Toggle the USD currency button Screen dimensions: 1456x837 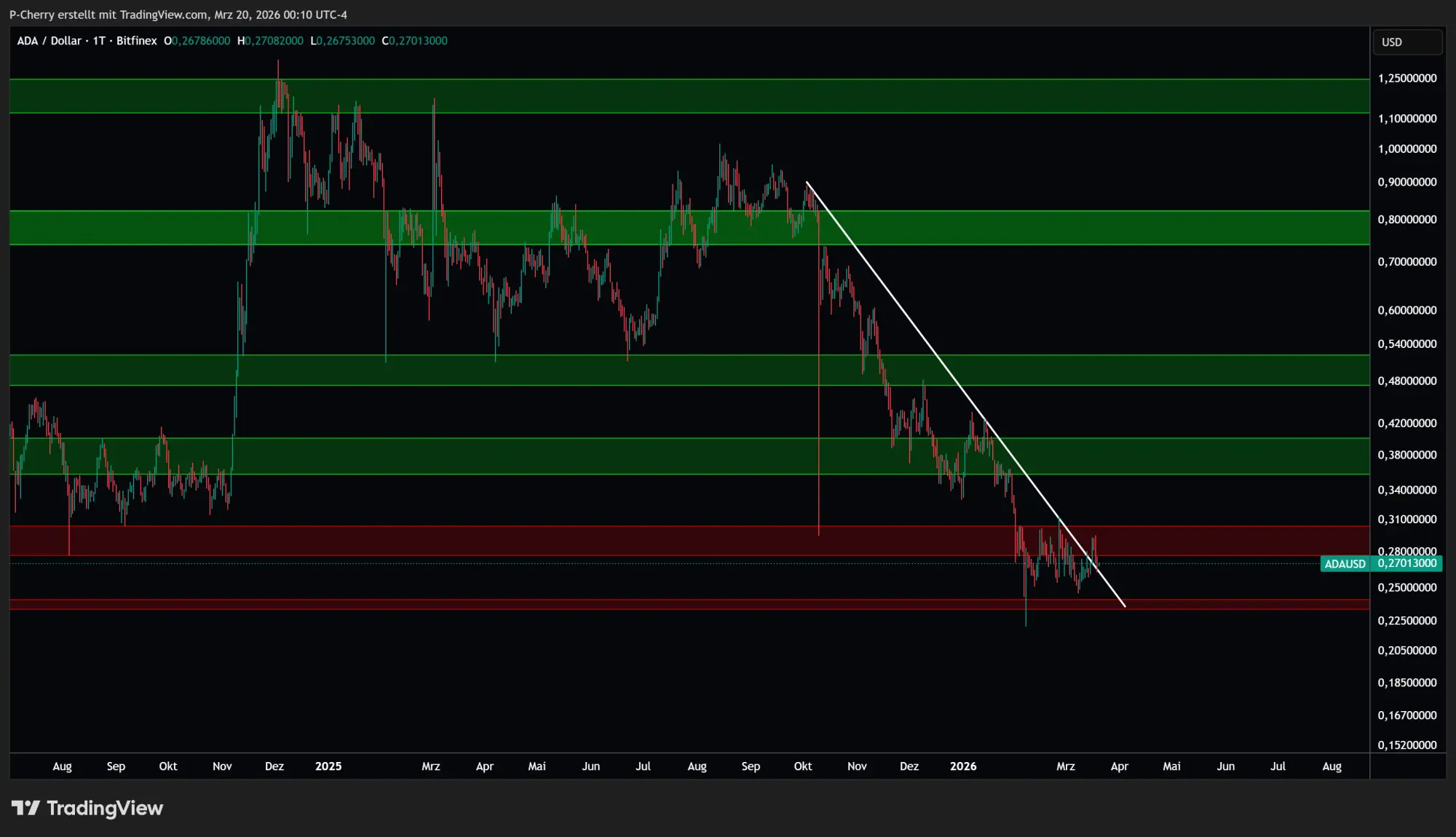click(1407, 41)
